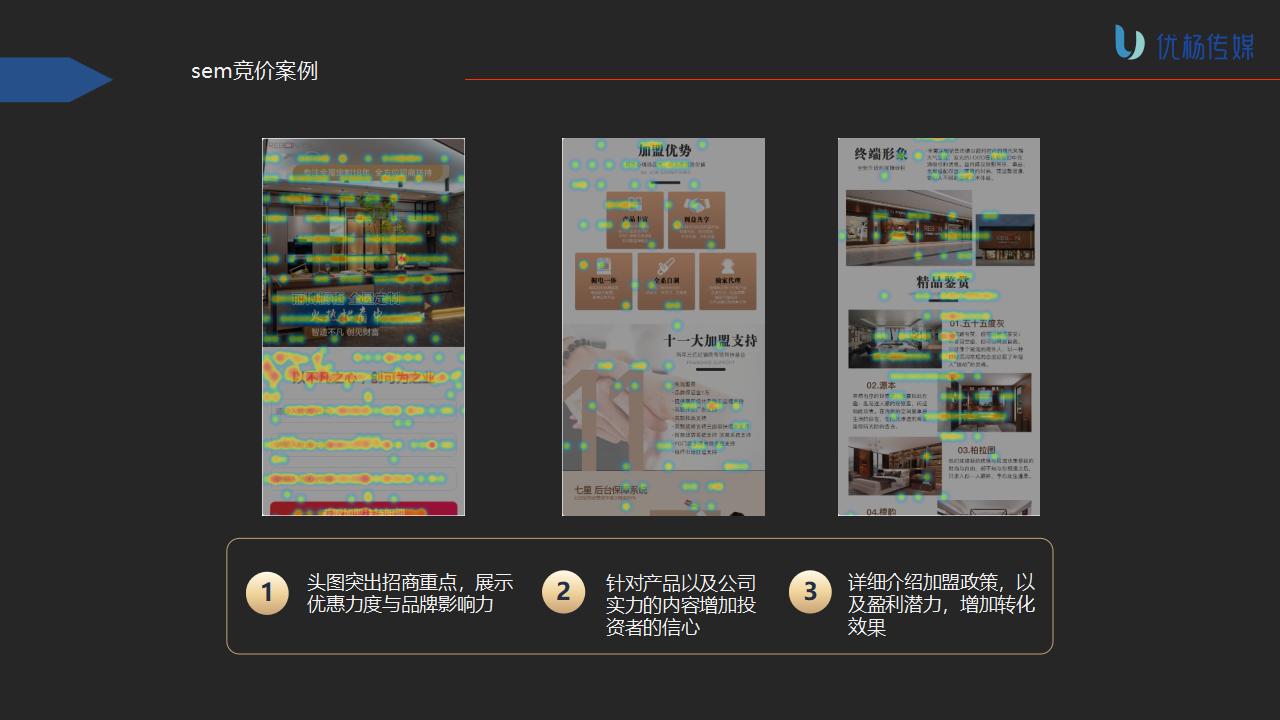Viewport: 1280px width, 720px height.
Task: Select the gold number 3 circle
Action: pos(810,592)
